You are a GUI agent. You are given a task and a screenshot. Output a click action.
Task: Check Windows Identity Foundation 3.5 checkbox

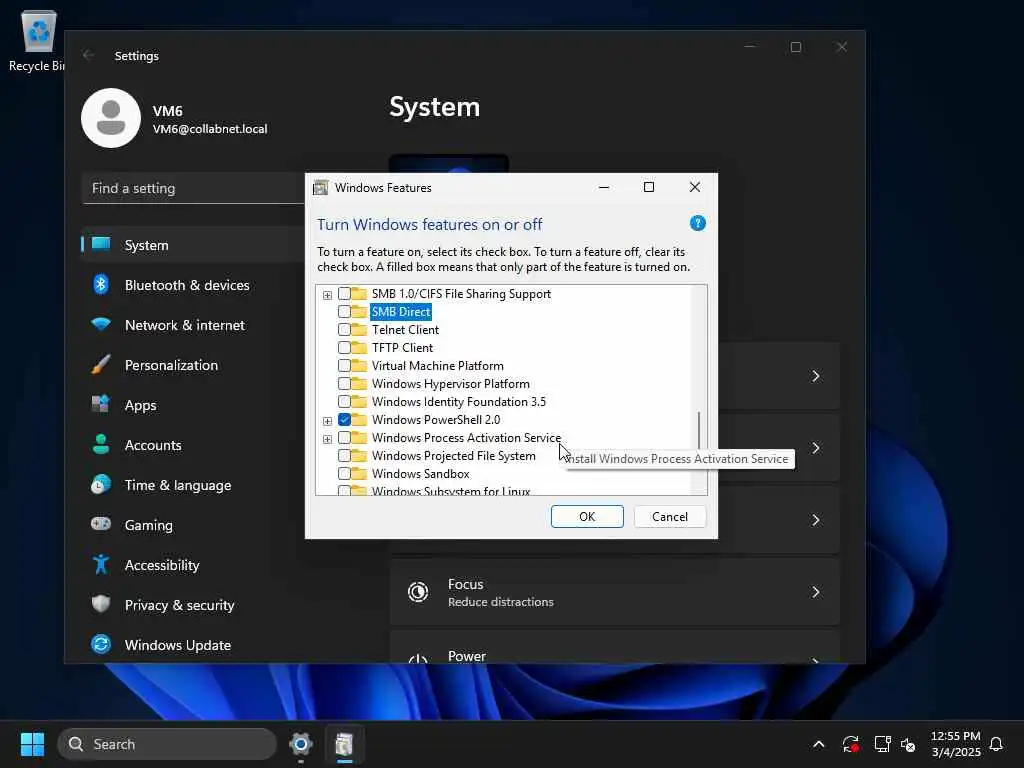point(344,402)
